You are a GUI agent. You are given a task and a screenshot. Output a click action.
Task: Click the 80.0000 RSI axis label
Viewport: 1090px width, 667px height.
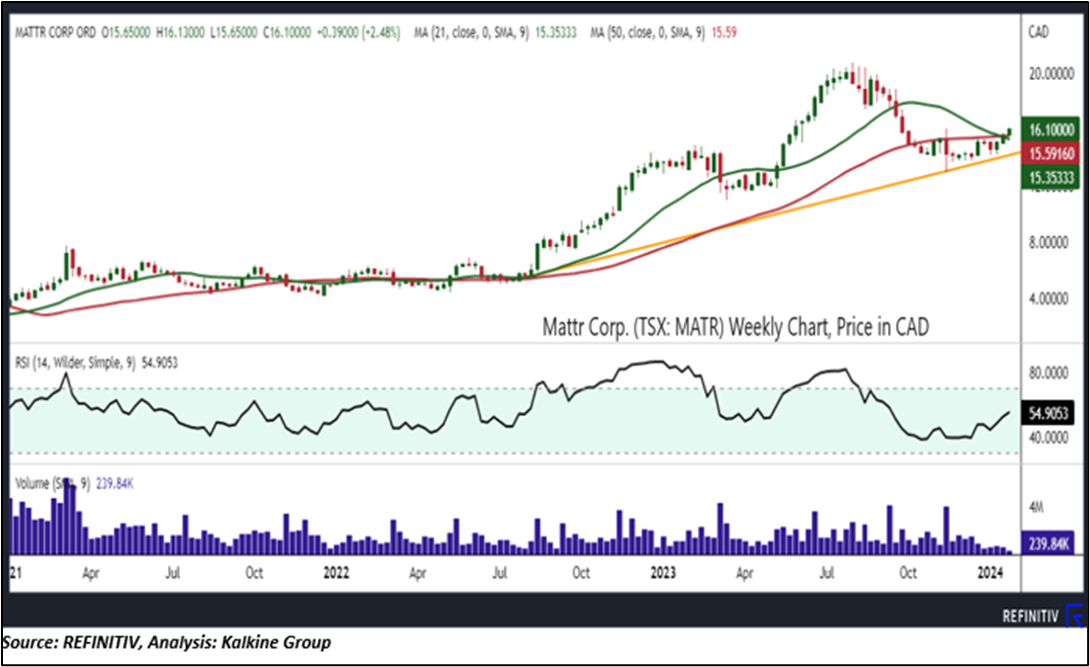1048,374
